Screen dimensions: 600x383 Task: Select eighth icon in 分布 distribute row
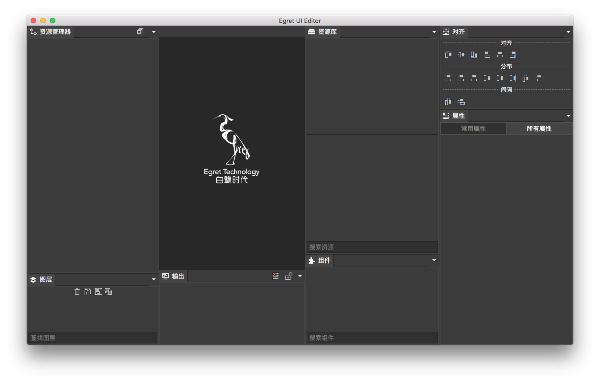(539, 78)
